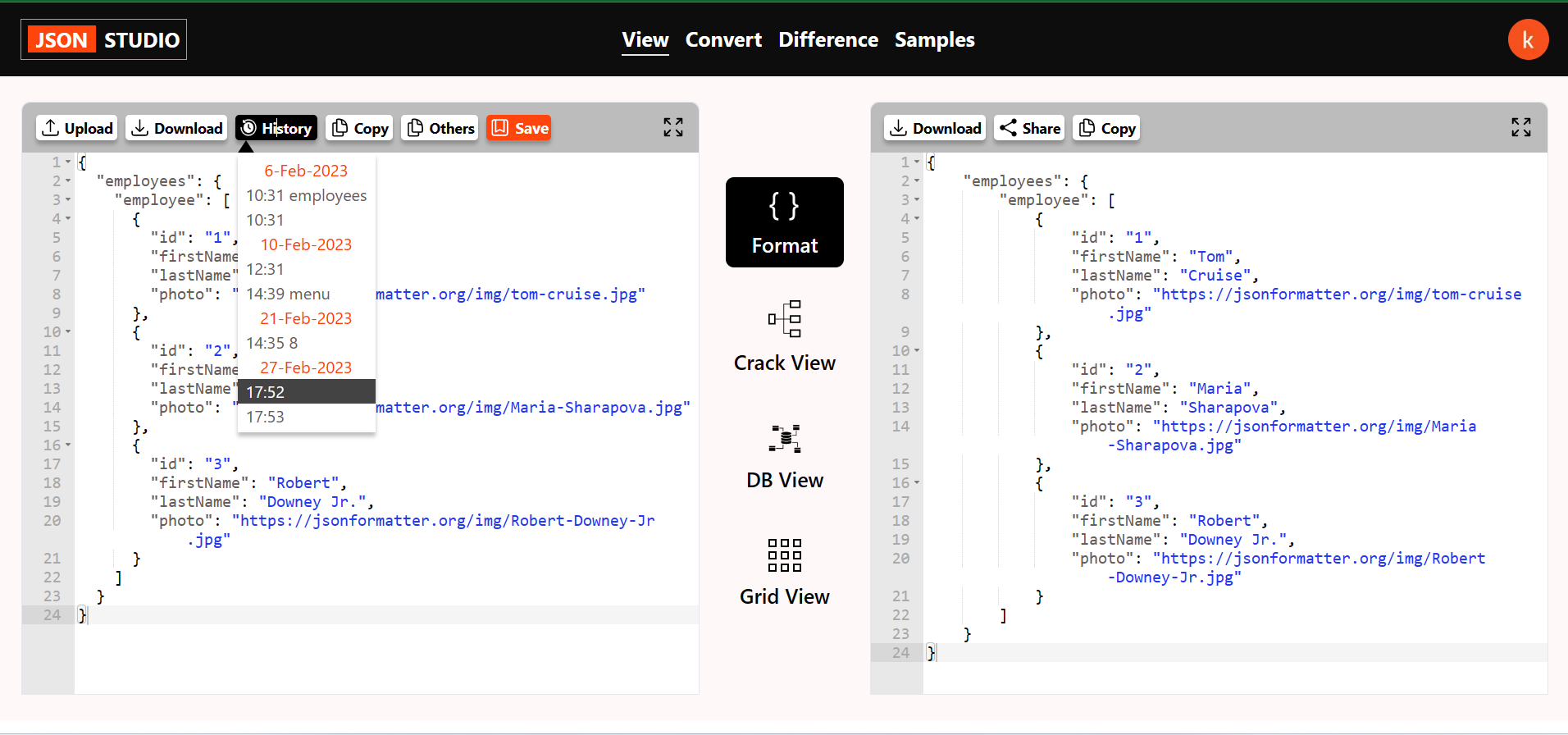Fold the second employee at right line 10
The height and width of the screenshot is (735, 1568).
point(917,351)
